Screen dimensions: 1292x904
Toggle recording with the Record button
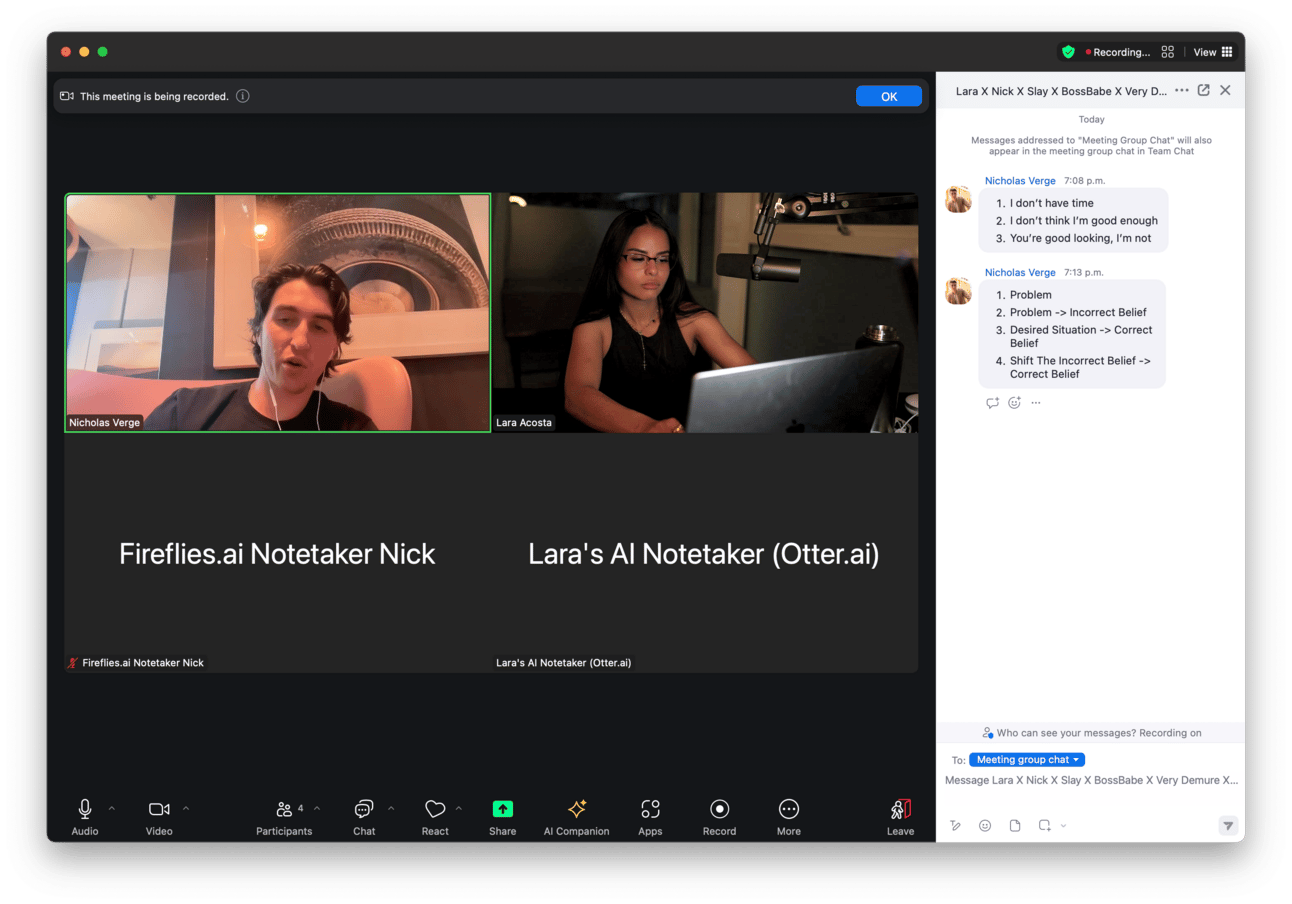[719, 810]
